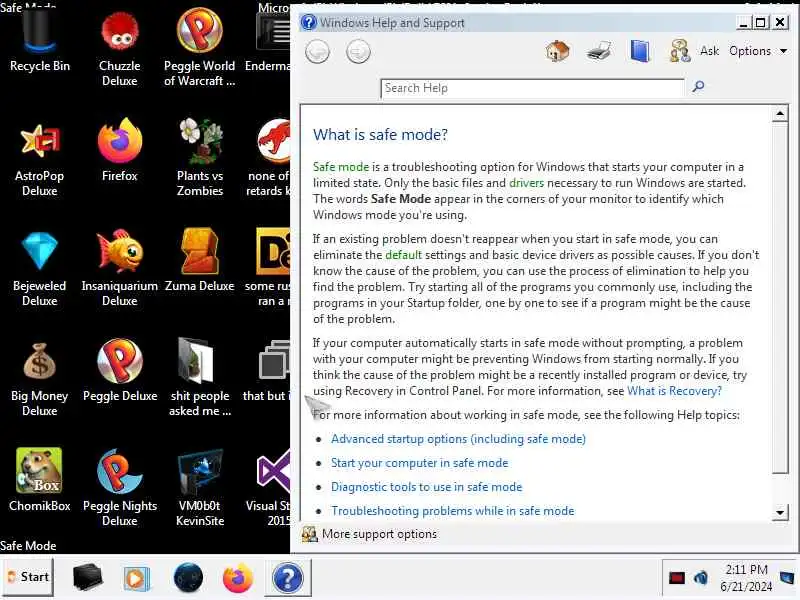Select Peggle Nights Deluxe desktop icon

[x=119, y=489]
